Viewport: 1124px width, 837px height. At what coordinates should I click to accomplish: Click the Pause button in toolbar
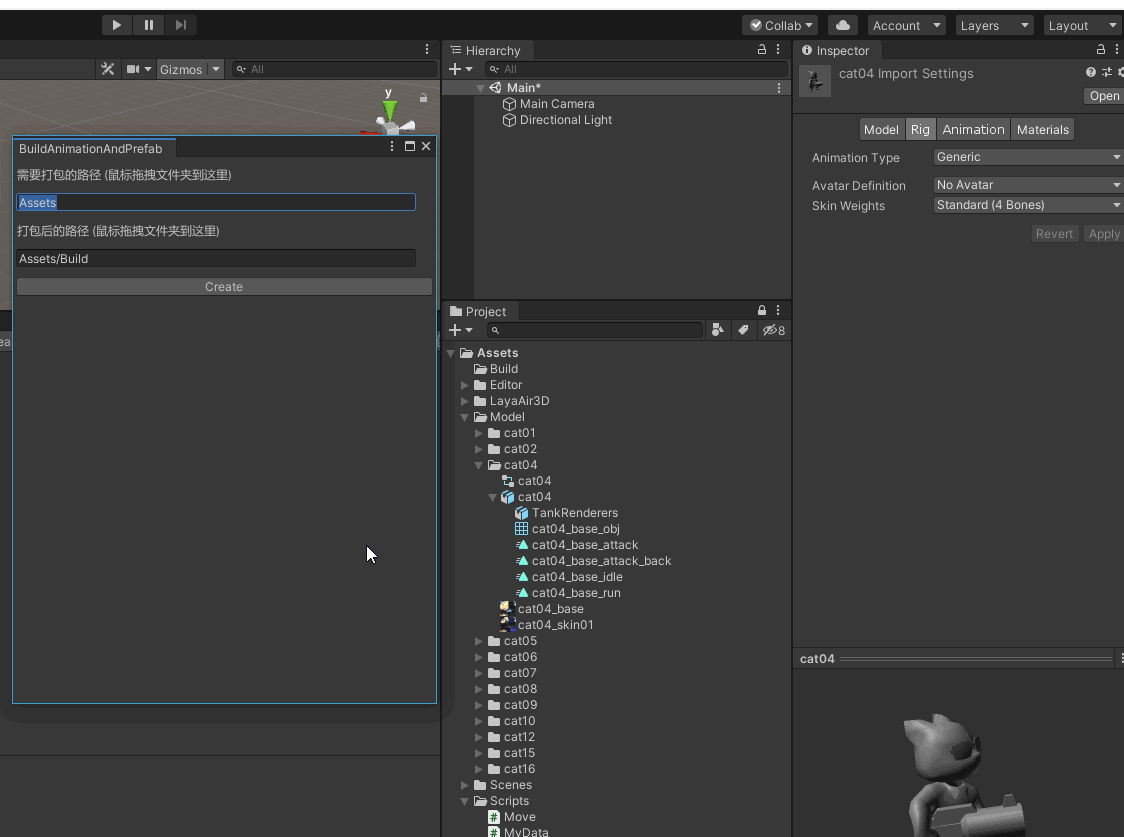coord(148,25)
